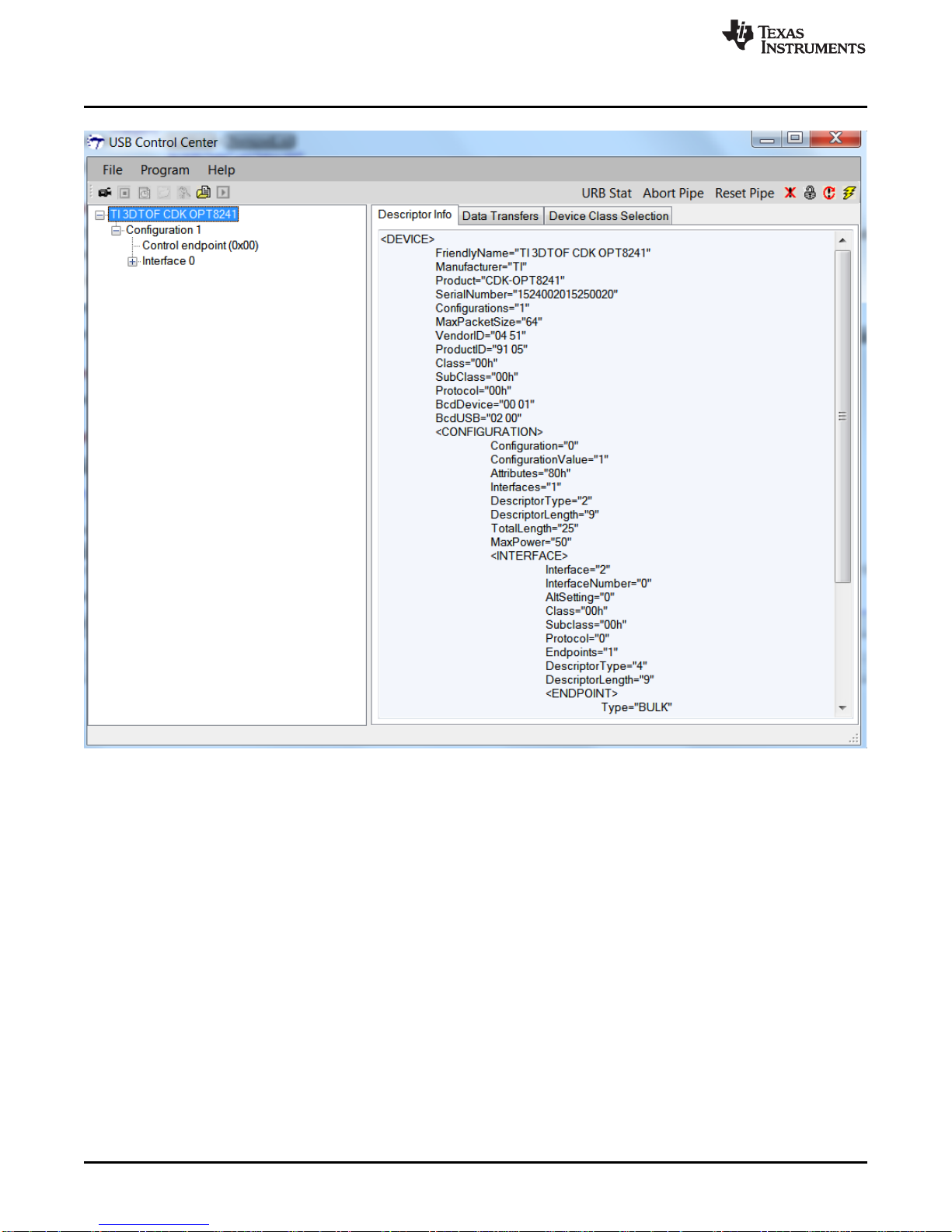Expand the Interface 0 tree node
This screenshot has width=952, height=1232.
tap(132, 261)
